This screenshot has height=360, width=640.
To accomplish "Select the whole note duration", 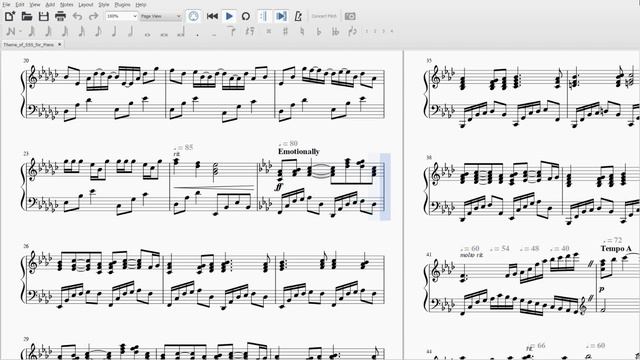I will (x=147, y=34).
